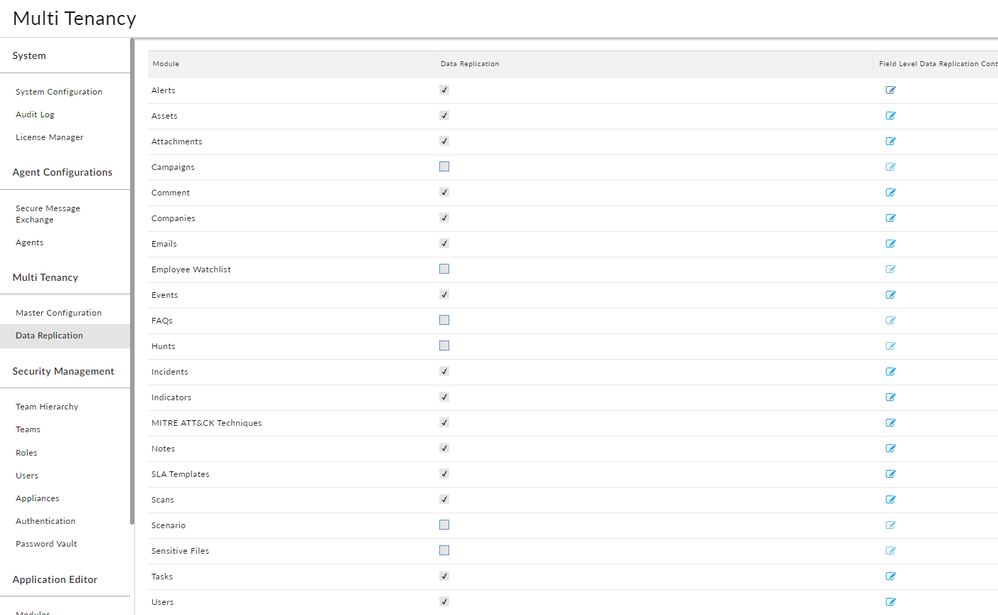Screen dimensions: 998x615
Task: Click the edit icon in Assets row
Action: [x=890, y=116]
